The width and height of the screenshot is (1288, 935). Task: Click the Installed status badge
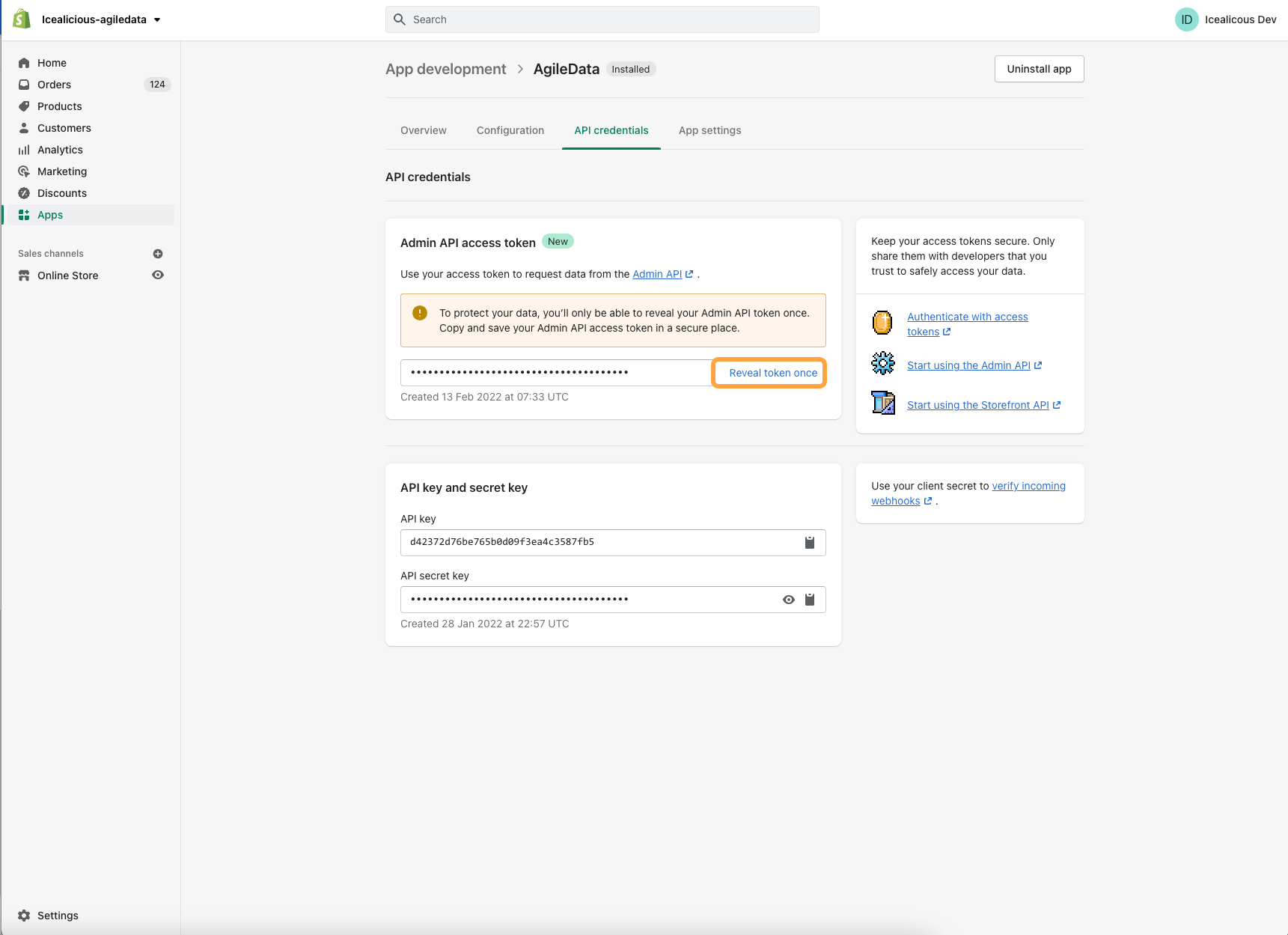(631, 69)
